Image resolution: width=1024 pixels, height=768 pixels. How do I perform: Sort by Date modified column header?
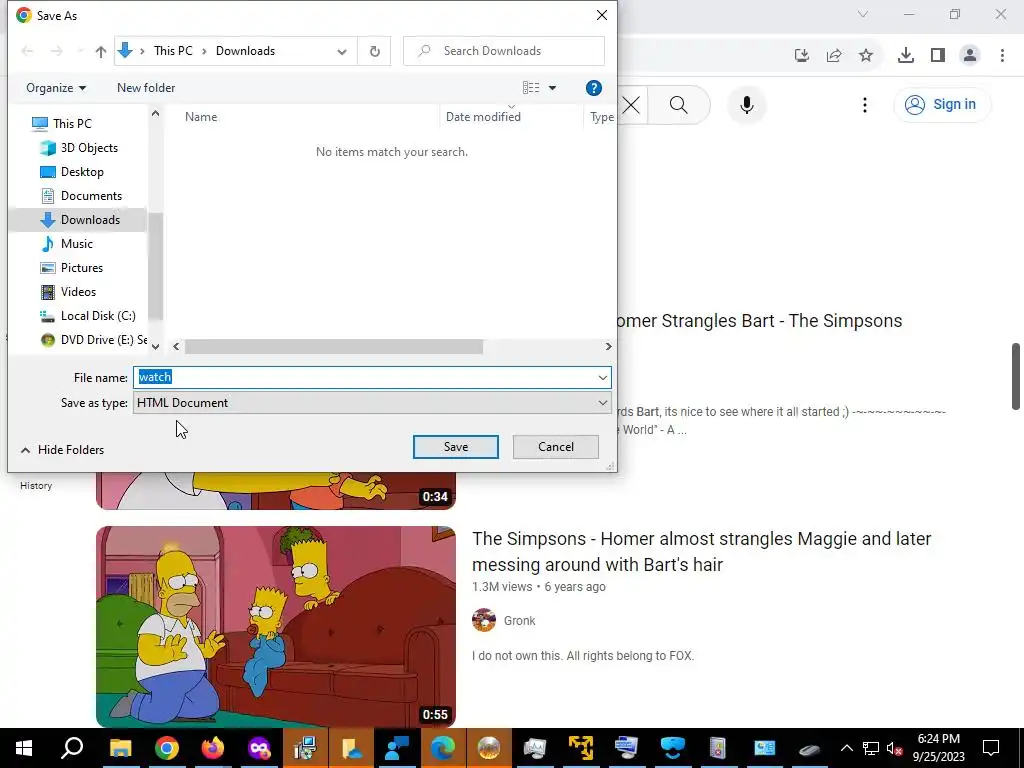(x=483, y=117)
